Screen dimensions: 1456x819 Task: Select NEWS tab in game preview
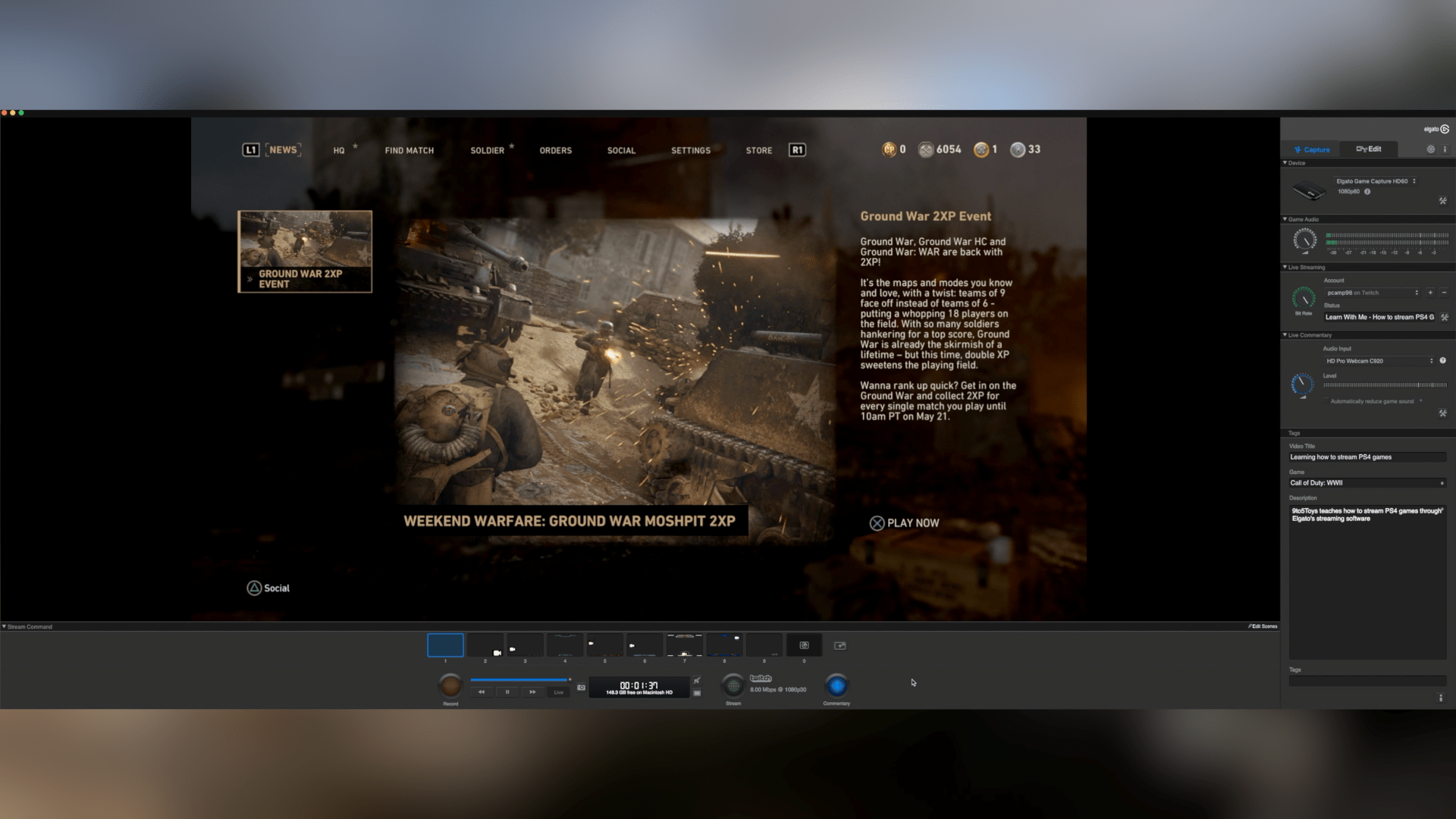tap(283, 150)
